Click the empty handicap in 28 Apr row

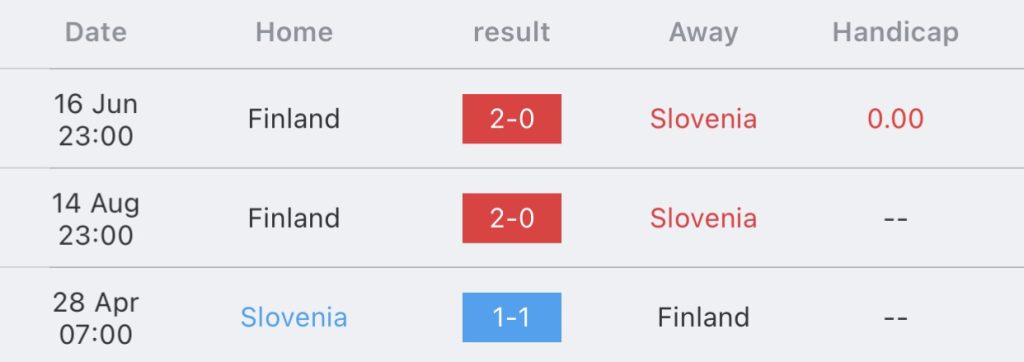click(x=895, y=318)
